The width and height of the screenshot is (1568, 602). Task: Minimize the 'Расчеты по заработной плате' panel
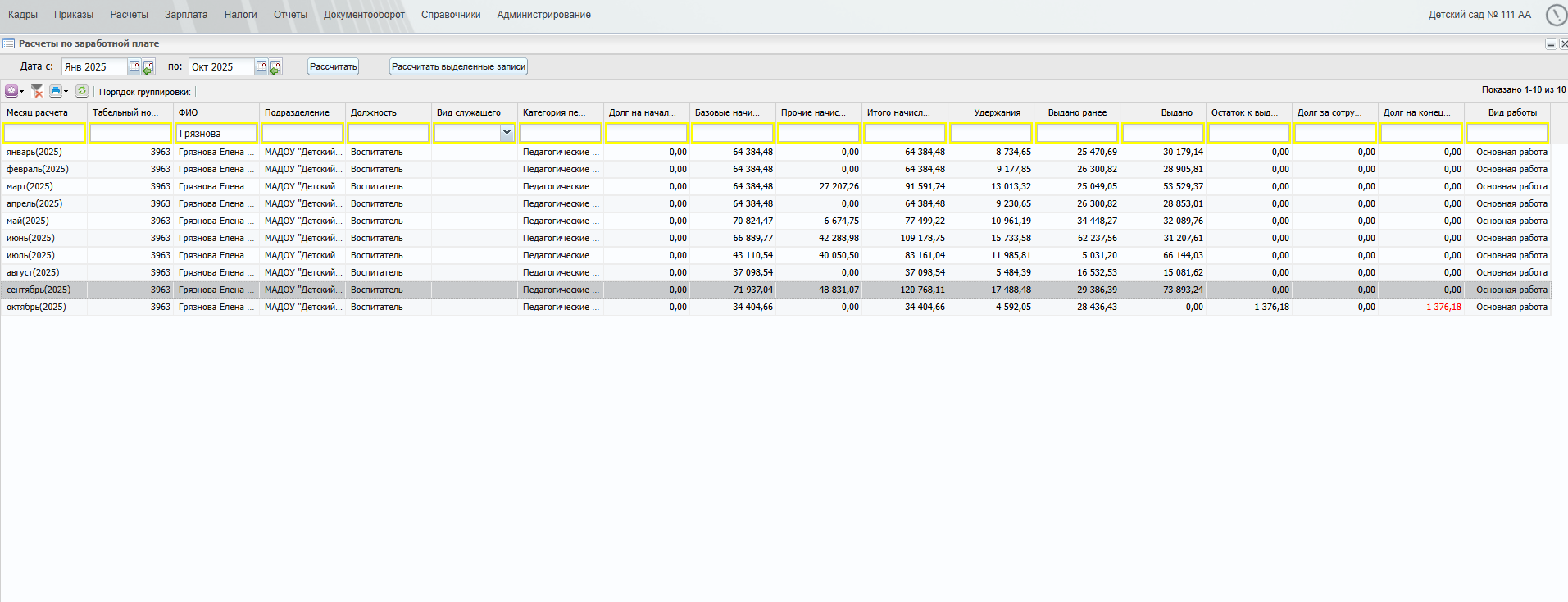1550,44
